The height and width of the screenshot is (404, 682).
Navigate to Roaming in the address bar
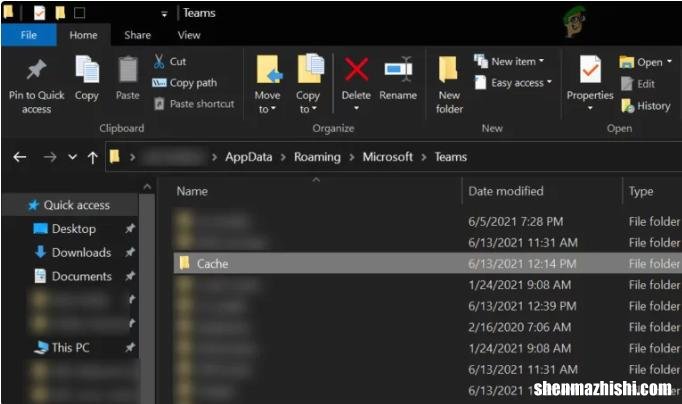[x=318, y=157]
